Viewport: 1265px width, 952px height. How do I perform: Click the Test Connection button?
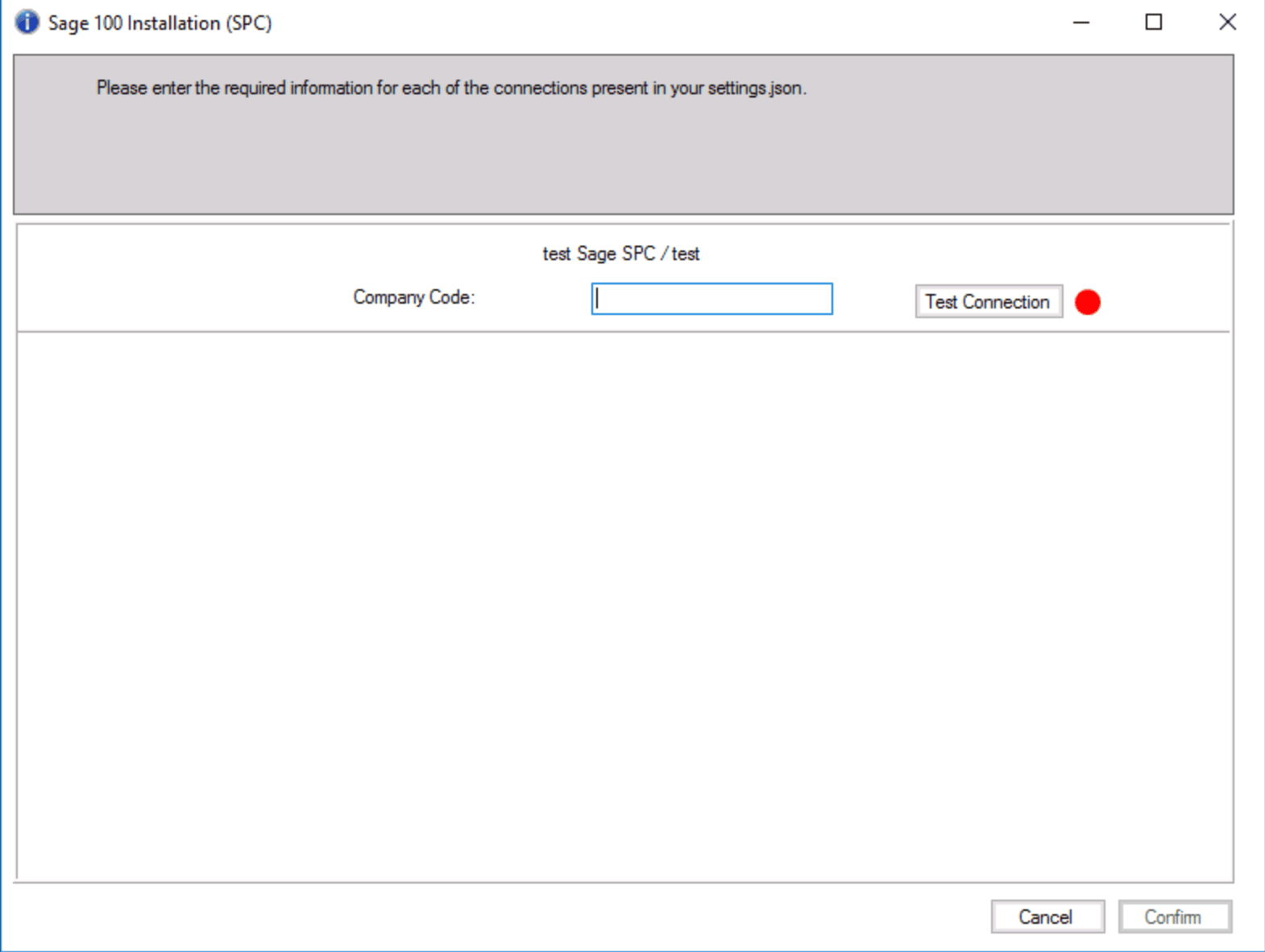(x=989, y=302)
